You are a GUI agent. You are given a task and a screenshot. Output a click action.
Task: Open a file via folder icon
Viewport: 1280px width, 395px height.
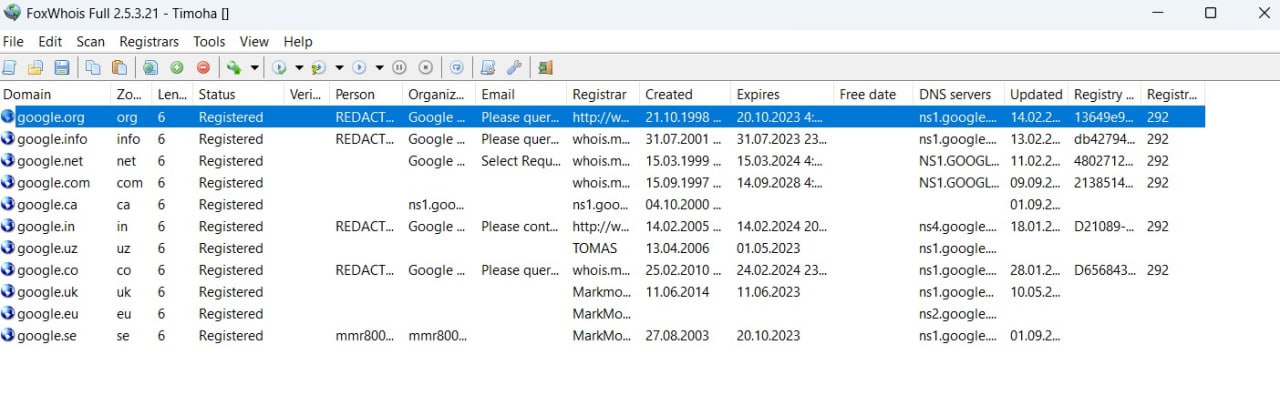pyautogui.click(x=36, y=68)
